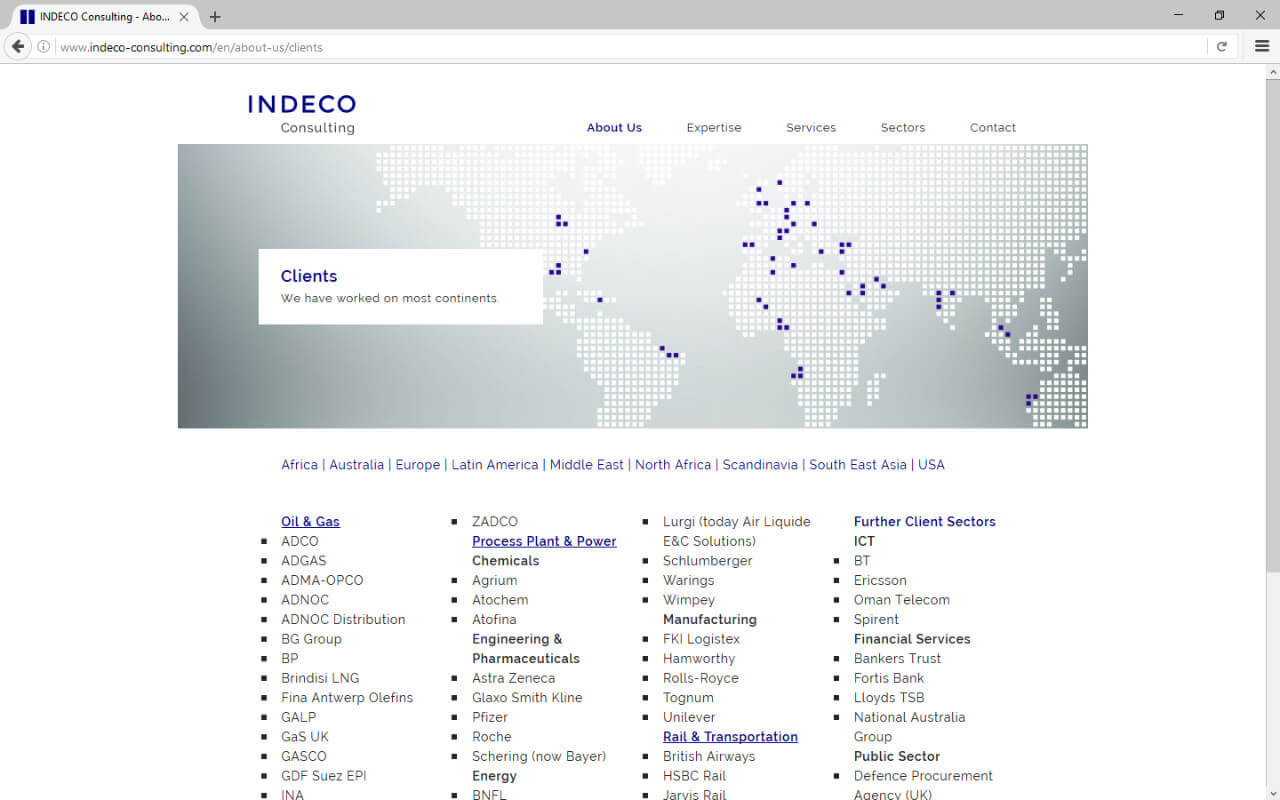Click the vertical scrollbar down arrow

pos(1272,792)
